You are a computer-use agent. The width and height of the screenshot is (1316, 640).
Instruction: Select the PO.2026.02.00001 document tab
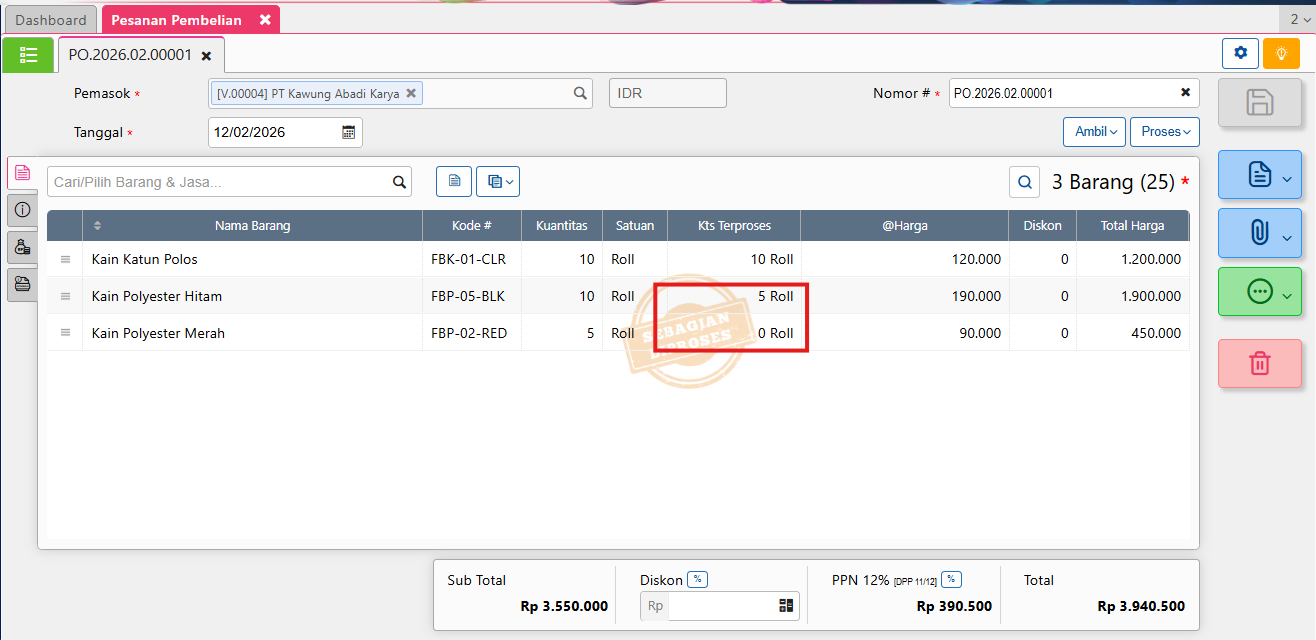point(130,55)
